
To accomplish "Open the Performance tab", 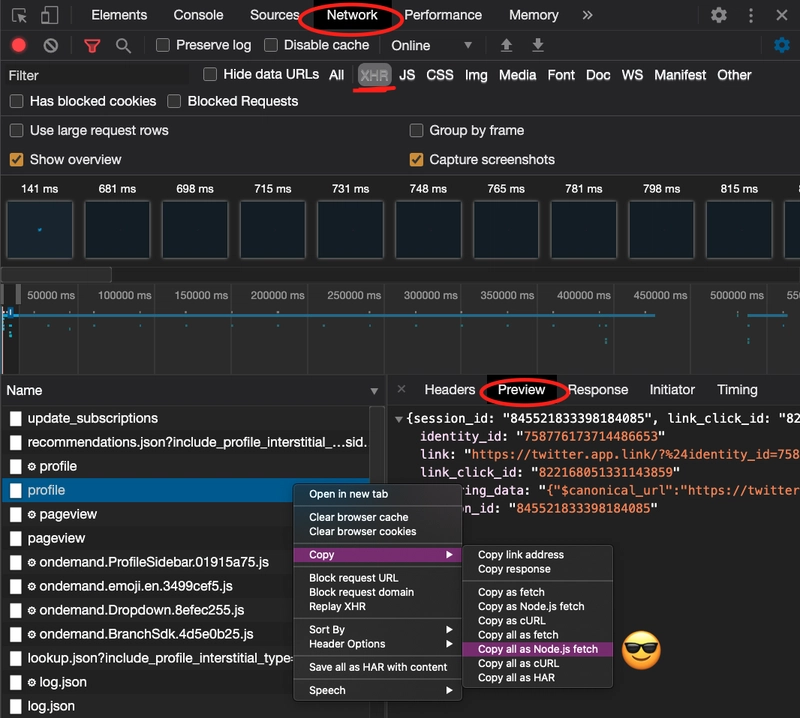I will (x=443, y=15).
